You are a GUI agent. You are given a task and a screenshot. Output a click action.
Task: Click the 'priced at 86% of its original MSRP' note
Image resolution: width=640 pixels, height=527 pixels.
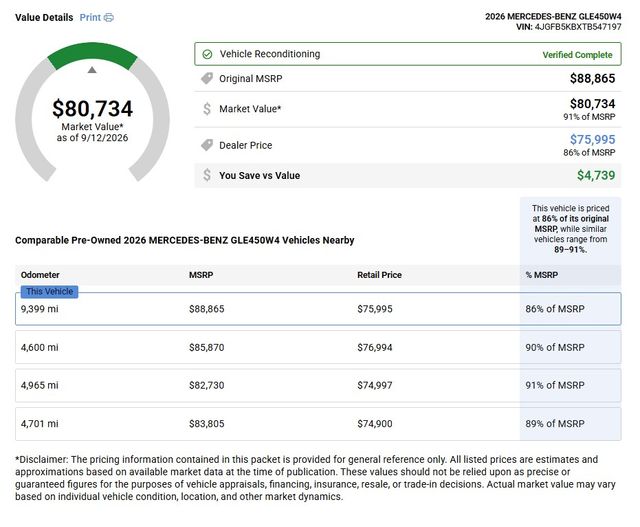click(x=570, y=229)
